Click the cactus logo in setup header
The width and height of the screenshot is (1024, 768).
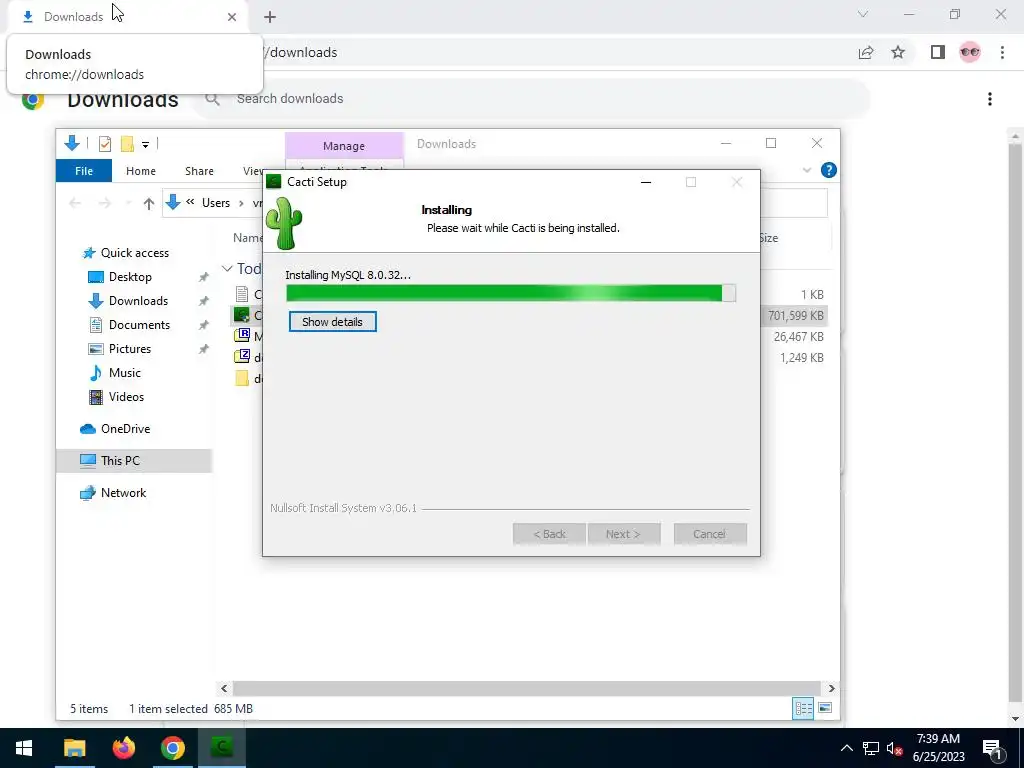[x=284, y=223]
